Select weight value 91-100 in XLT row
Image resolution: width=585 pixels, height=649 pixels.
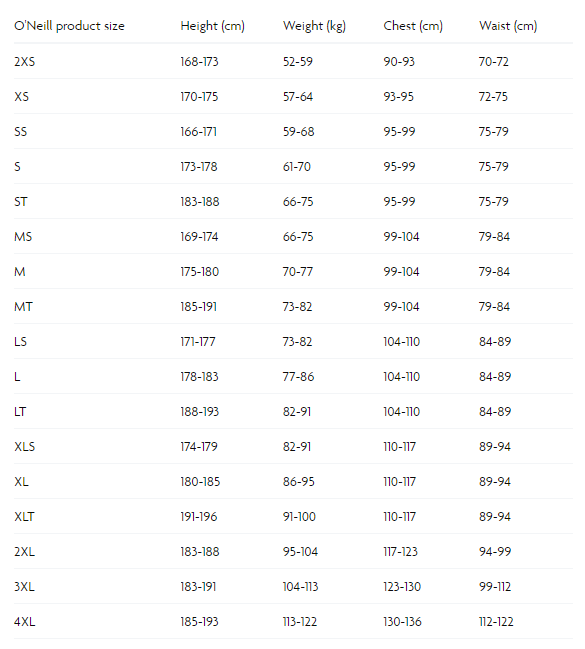point(299,517)
